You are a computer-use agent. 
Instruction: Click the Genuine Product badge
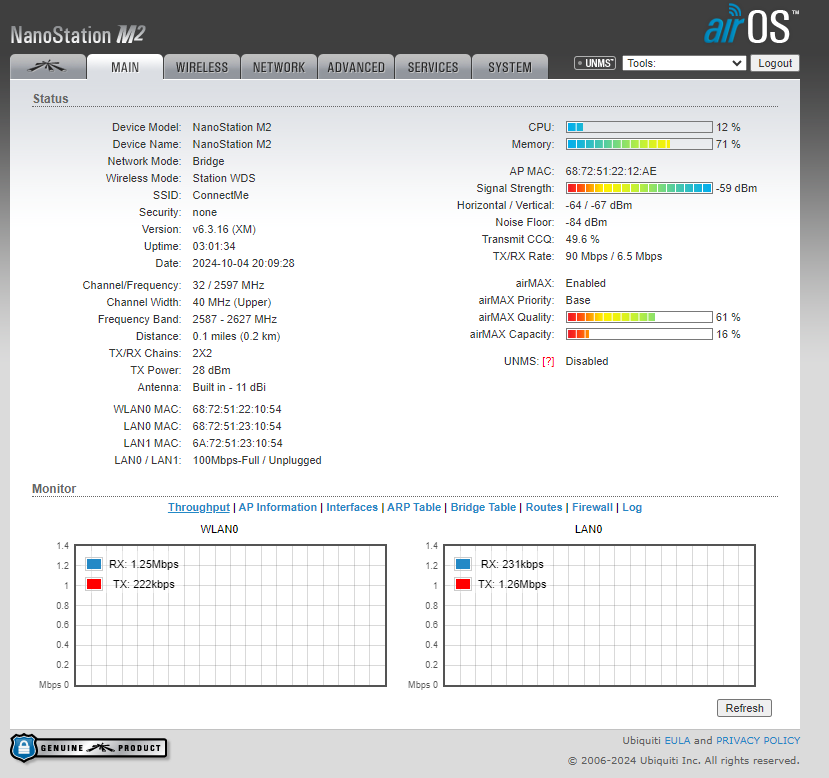(x=88, y=748)
